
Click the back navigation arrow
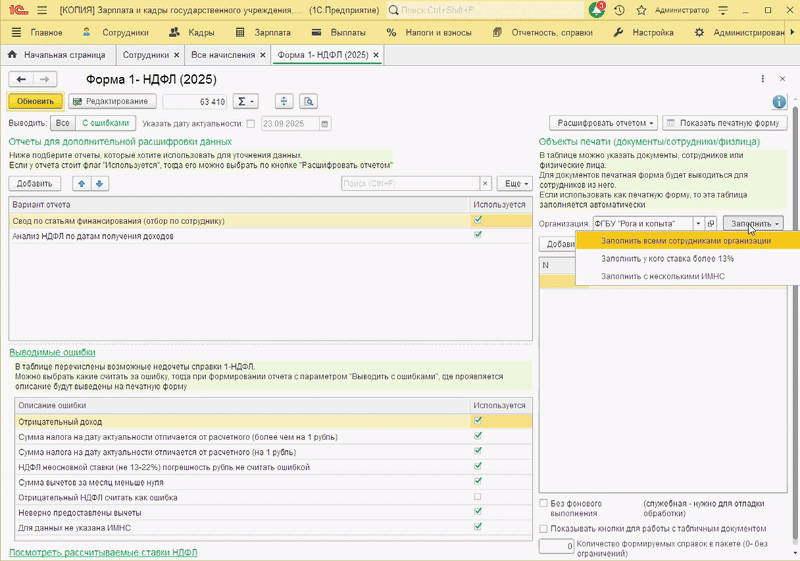tap(21, 79)
